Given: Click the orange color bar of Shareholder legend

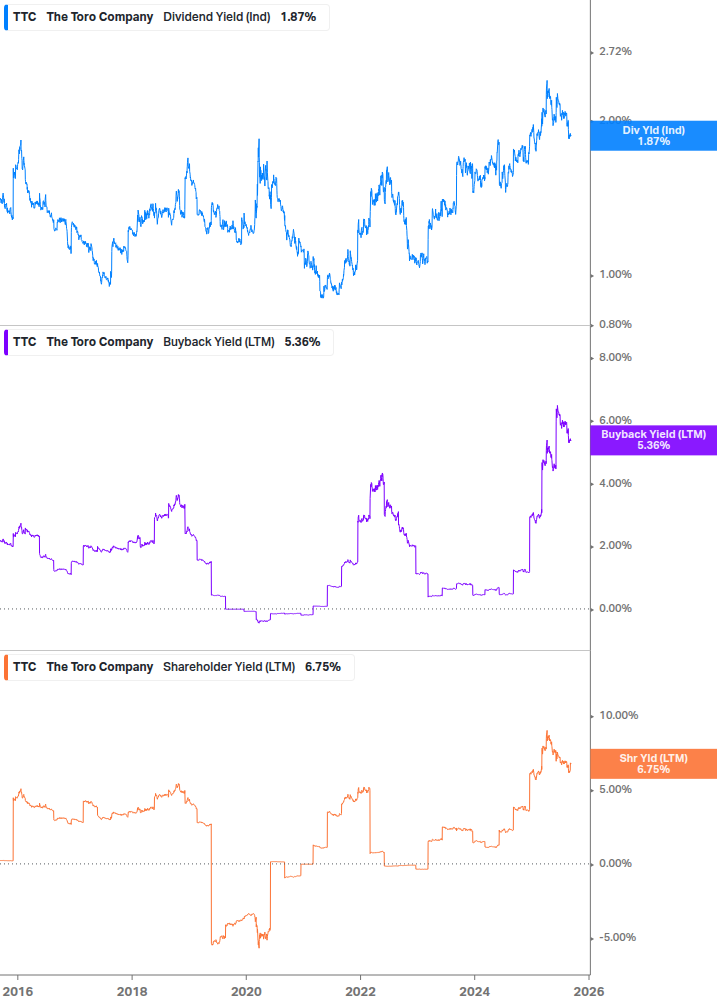Looking at the screenshot, I should pyautogui.click(x=6, y=667).
